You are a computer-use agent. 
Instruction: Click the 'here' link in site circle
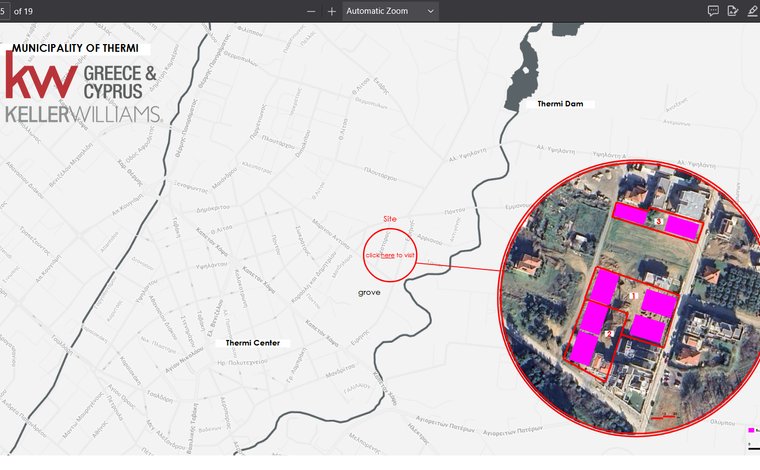tap(387, 255)
